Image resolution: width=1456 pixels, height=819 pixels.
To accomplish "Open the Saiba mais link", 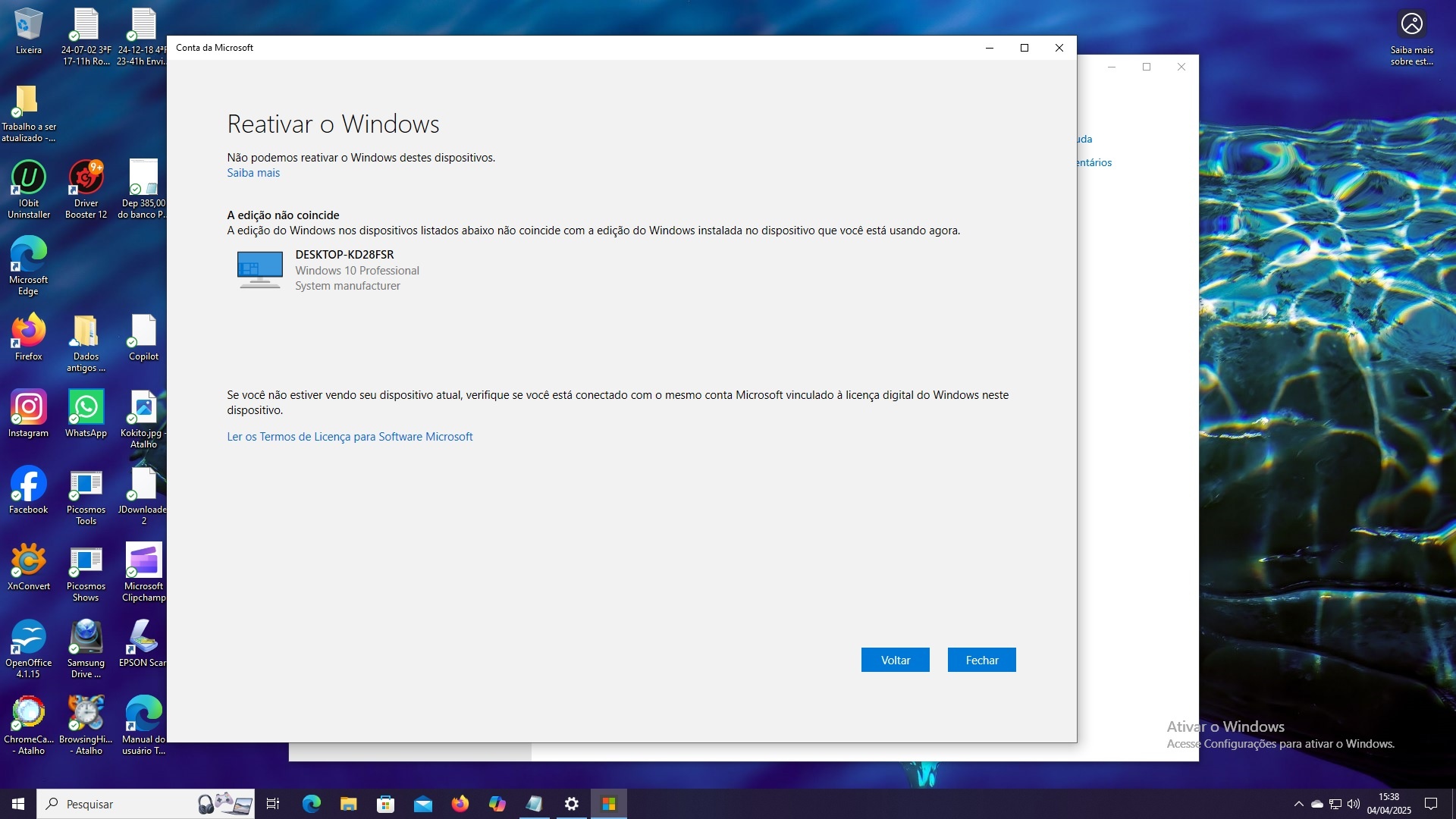I will coord(253,173).
